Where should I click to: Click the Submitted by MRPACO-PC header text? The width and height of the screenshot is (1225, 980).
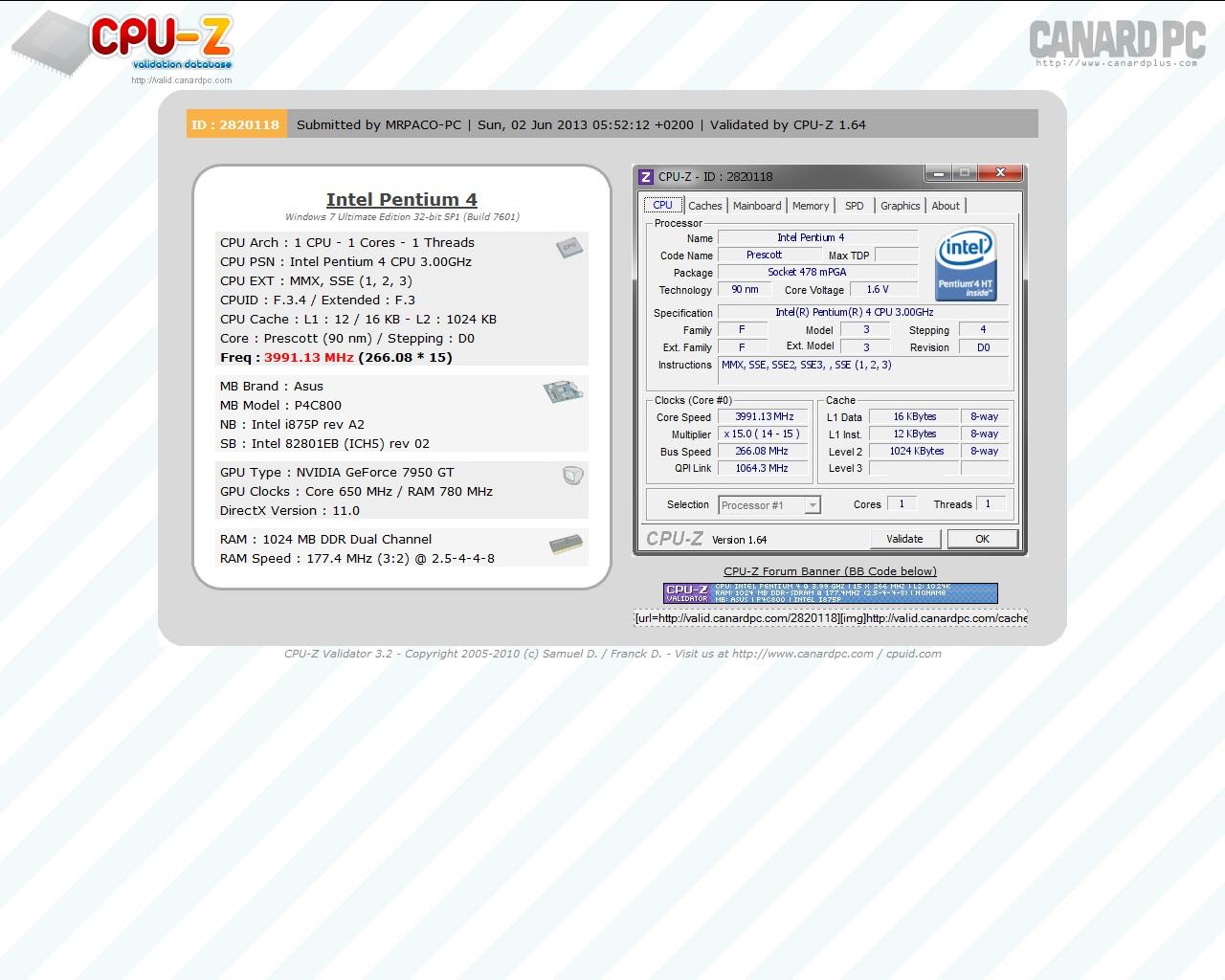pyautogui.click(x=379, y=124)
